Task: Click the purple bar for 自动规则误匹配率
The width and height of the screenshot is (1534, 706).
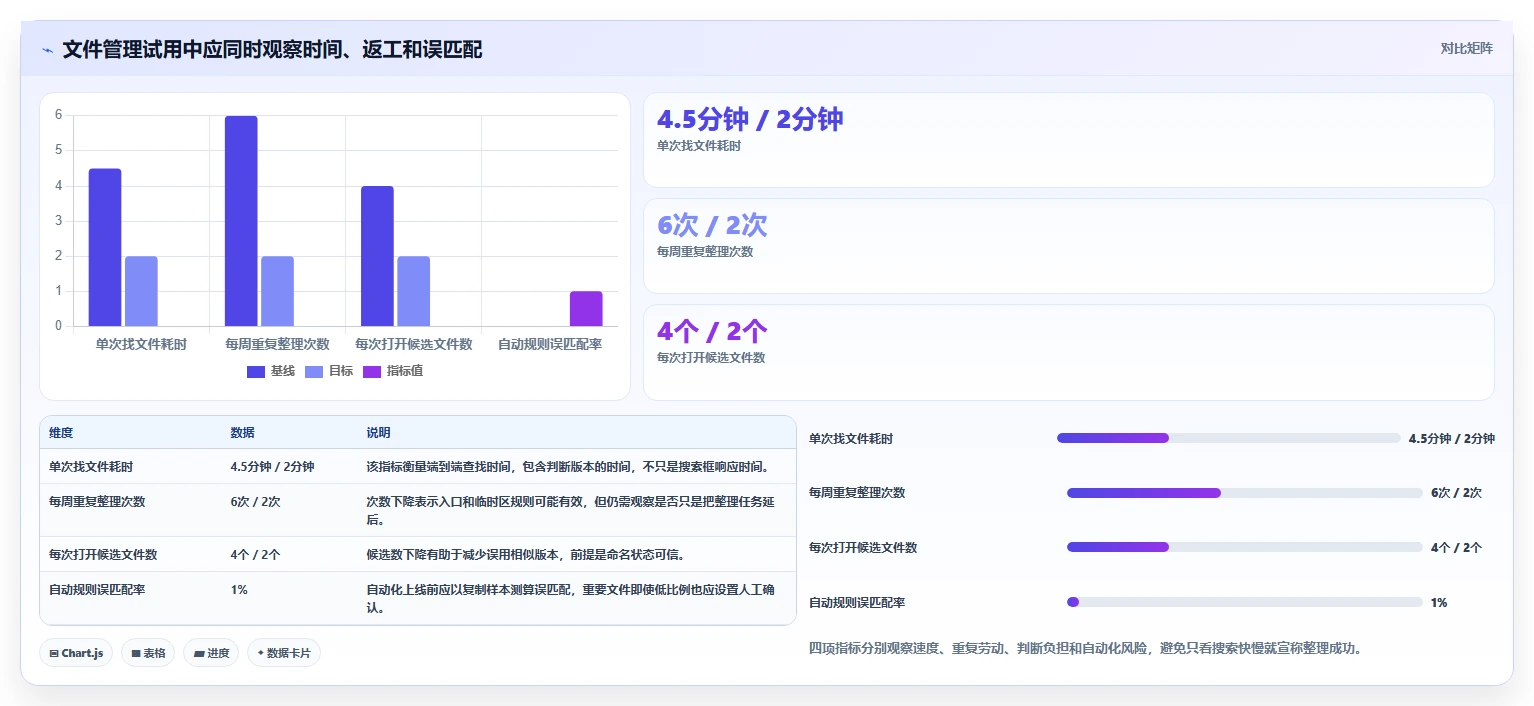Action: click(586, 309)
